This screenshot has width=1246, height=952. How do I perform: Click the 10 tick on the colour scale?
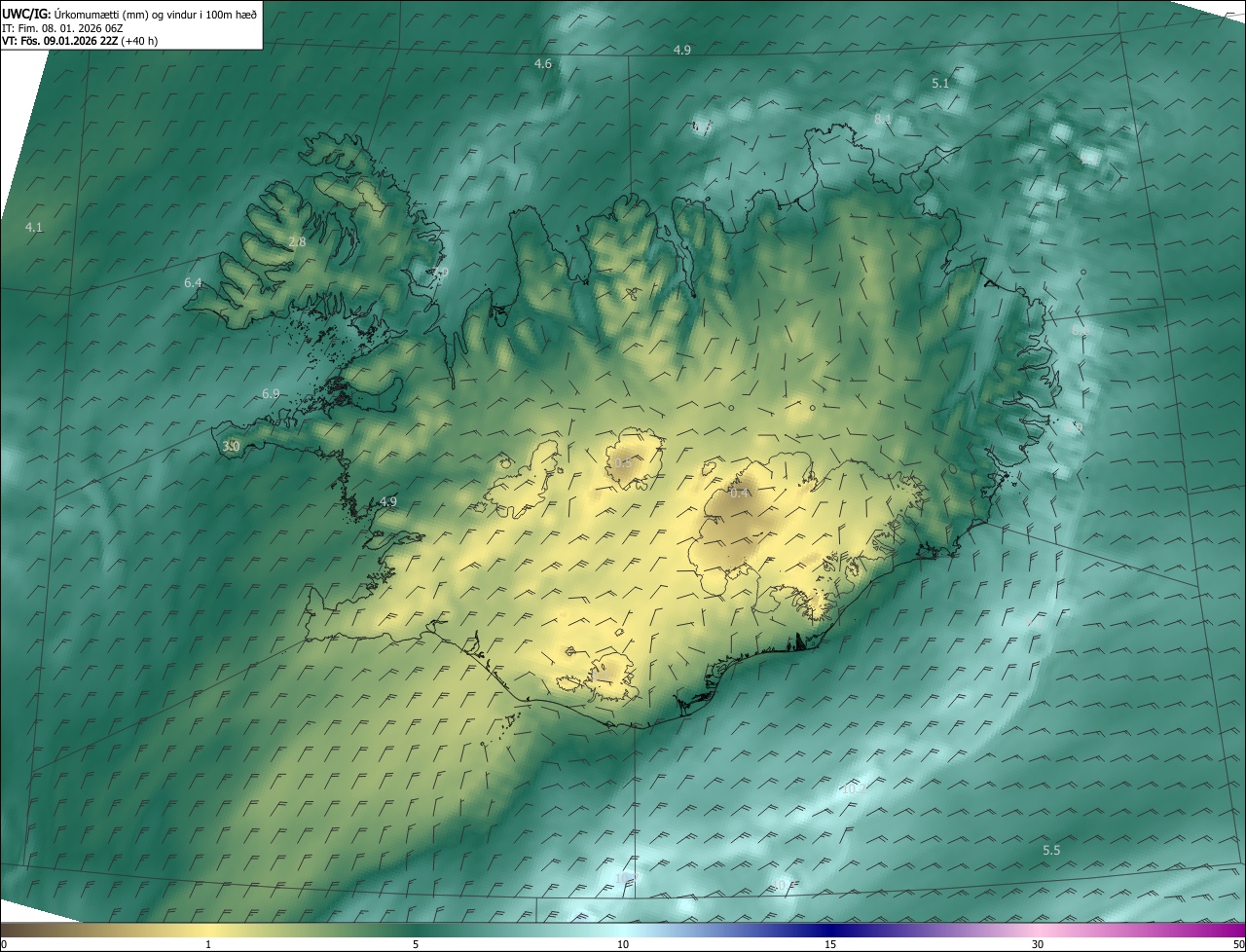pos(623,945)
